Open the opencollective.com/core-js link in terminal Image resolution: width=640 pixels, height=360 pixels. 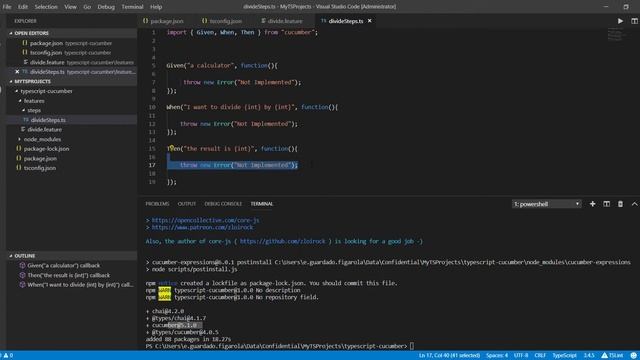205,220
